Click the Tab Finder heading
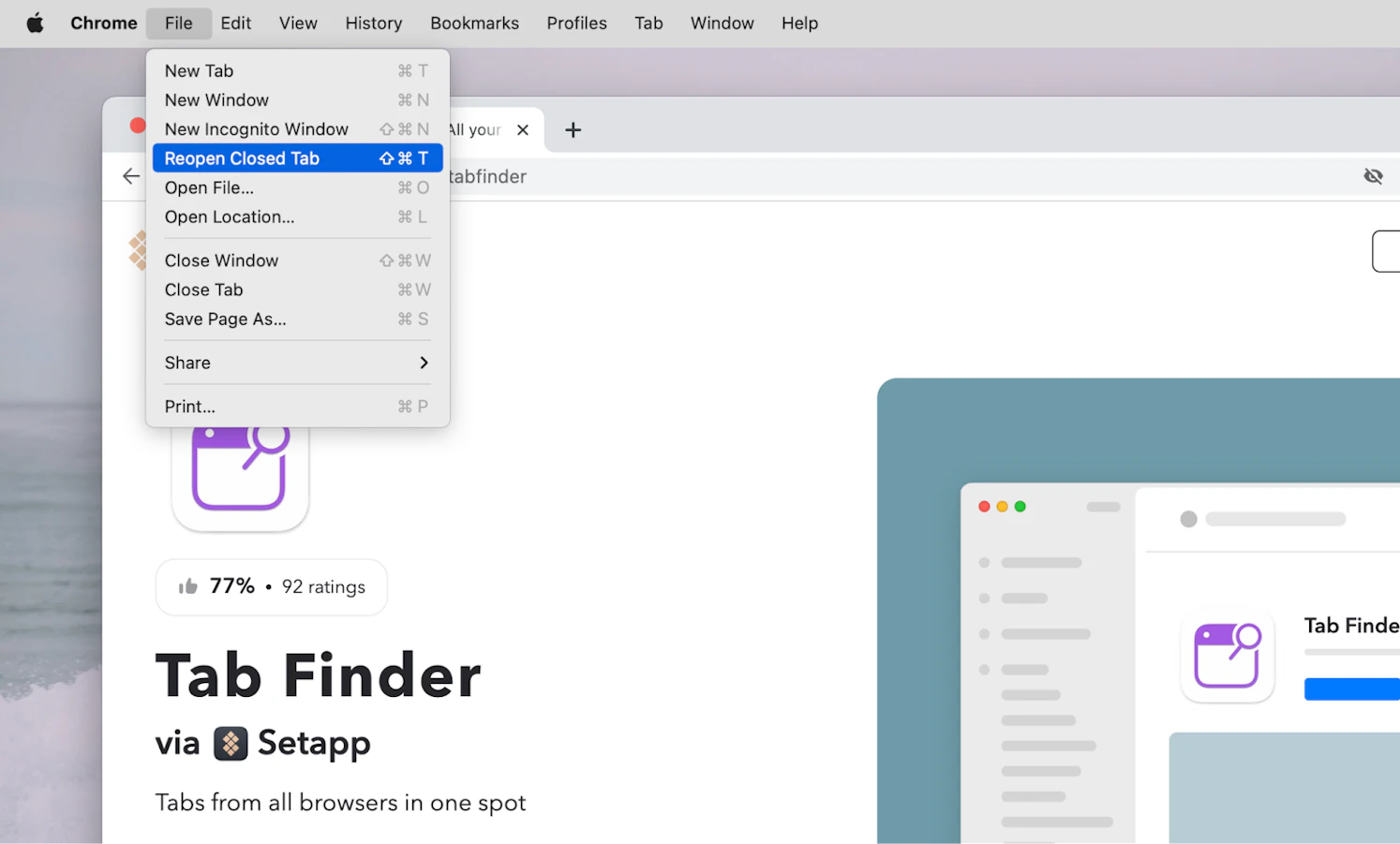1400x844 pixels. [x=318, y=675]
